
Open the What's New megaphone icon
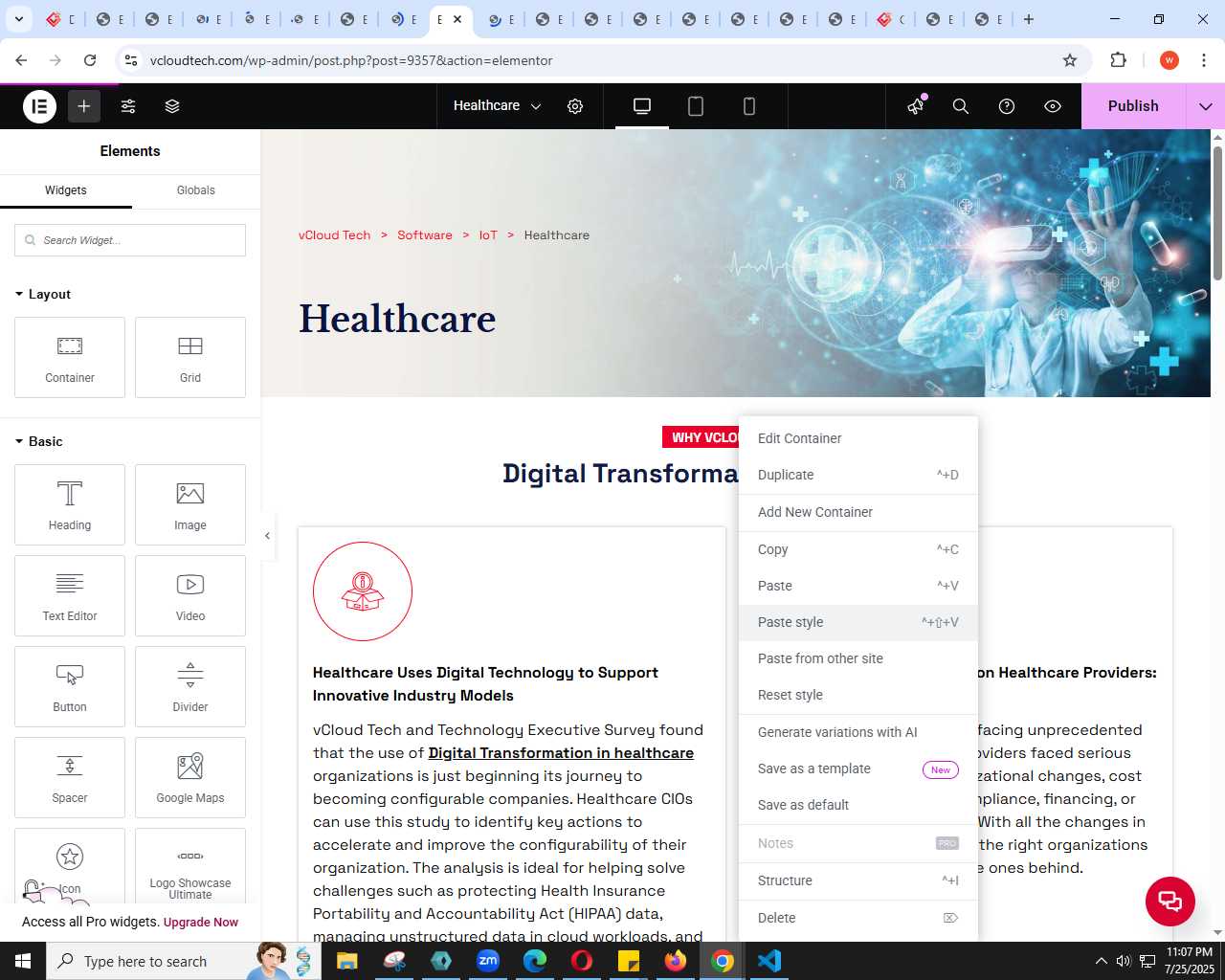pos(916,105)
